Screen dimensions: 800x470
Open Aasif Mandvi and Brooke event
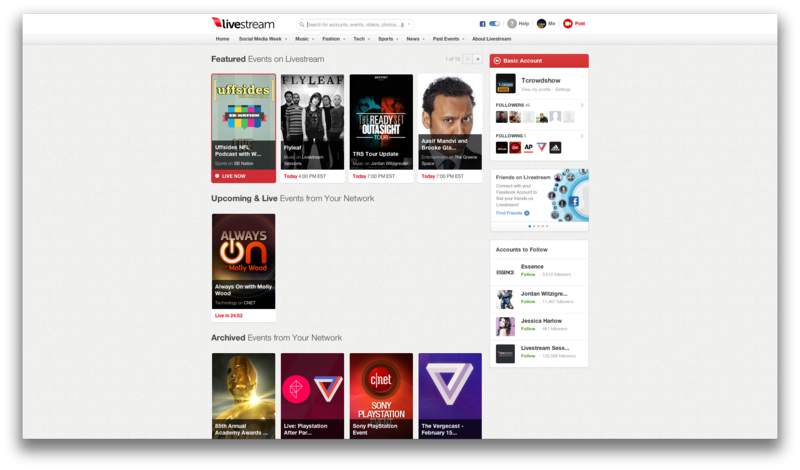pos(450,128)
